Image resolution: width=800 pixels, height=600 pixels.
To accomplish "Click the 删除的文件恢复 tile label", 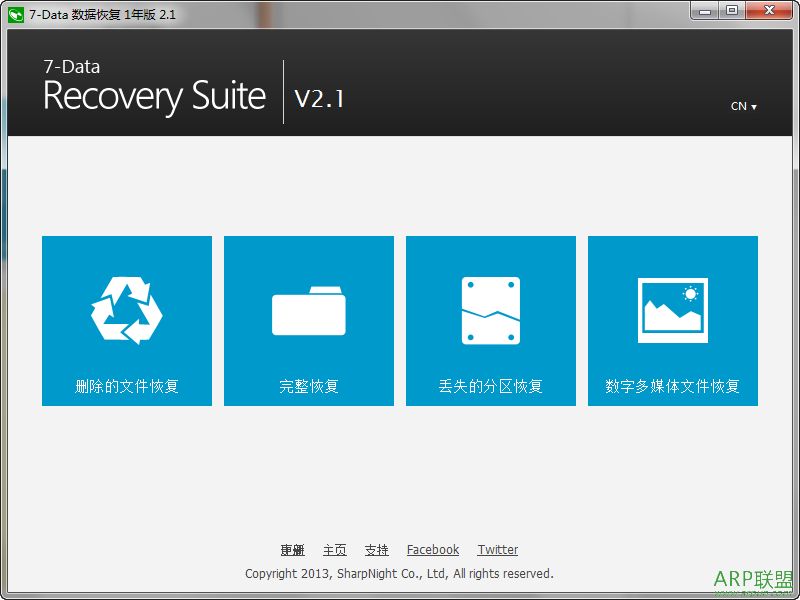I will click(126, 384).
